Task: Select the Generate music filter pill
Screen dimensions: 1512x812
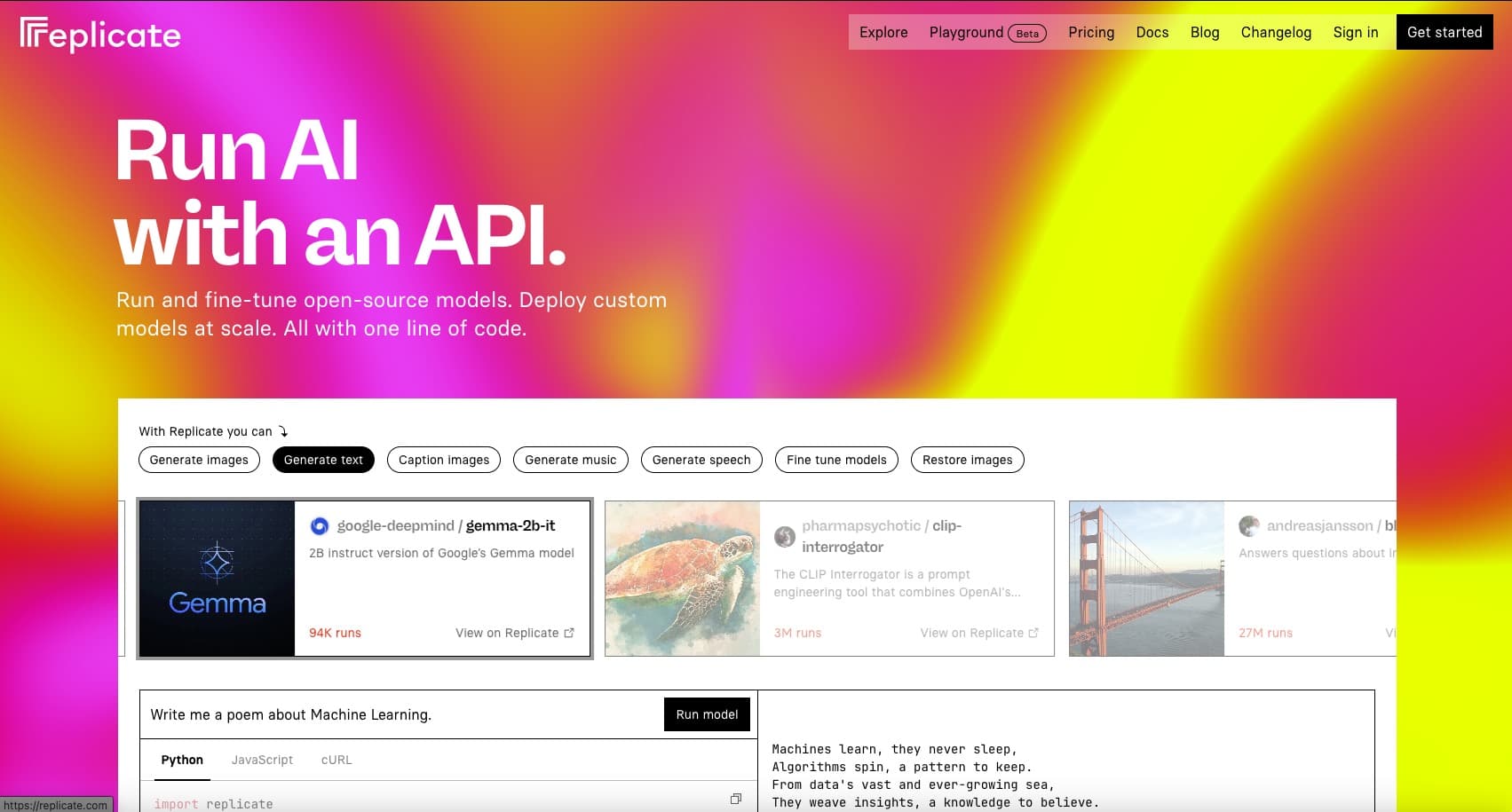Action: pyautogui.click(x=570, y=460)
